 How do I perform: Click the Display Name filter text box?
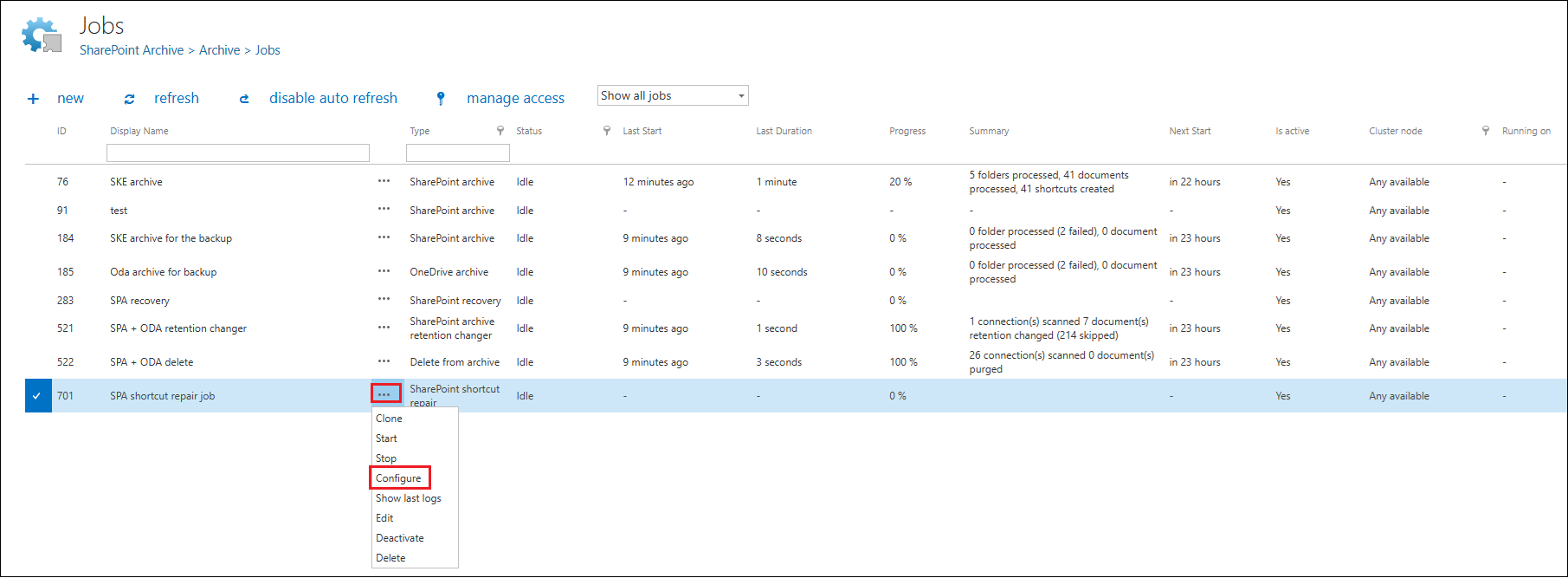click(x=238, y=153)
